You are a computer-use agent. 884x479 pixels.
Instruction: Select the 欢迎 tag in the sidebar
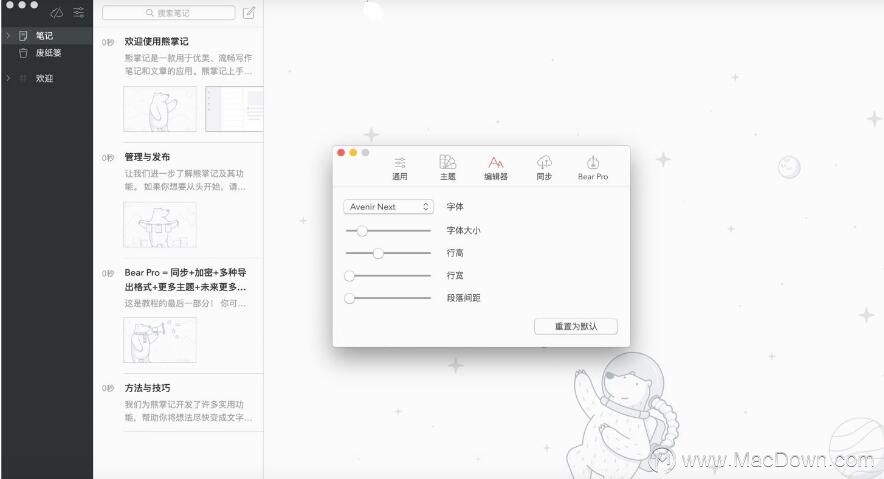click(47, 78)
